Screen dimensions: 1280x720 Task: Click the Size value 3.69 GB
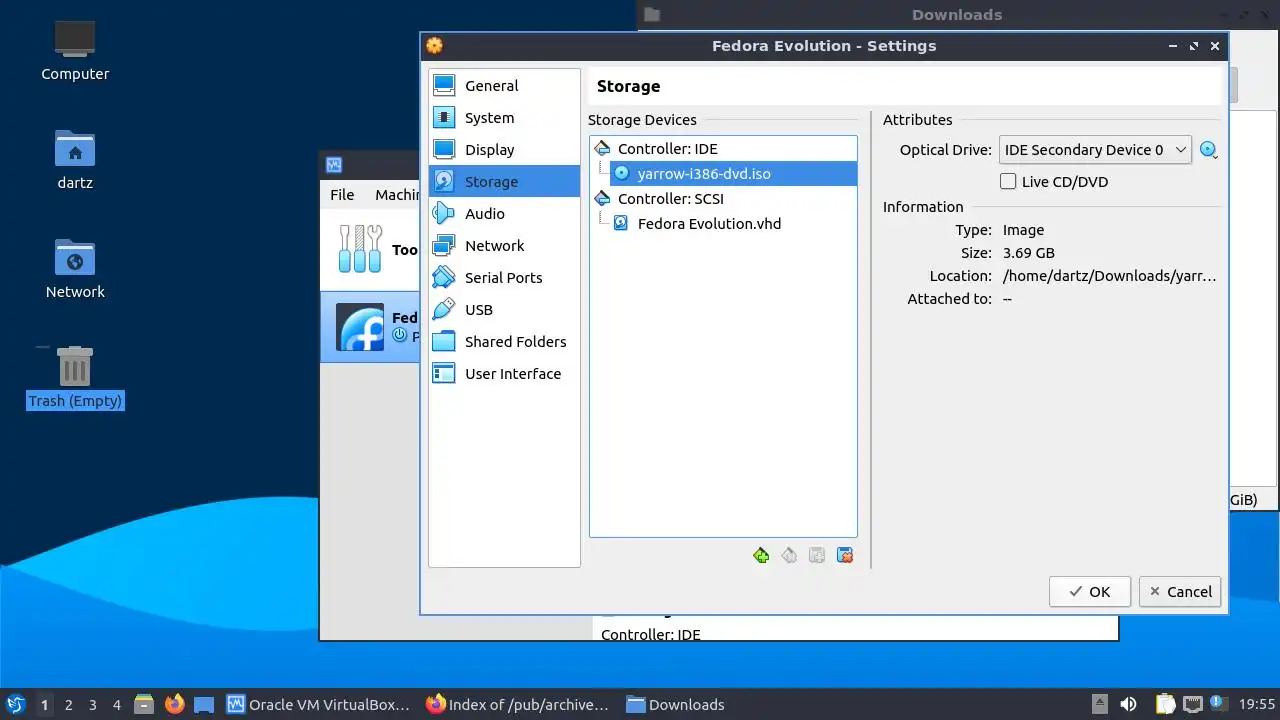point(1029,253)
